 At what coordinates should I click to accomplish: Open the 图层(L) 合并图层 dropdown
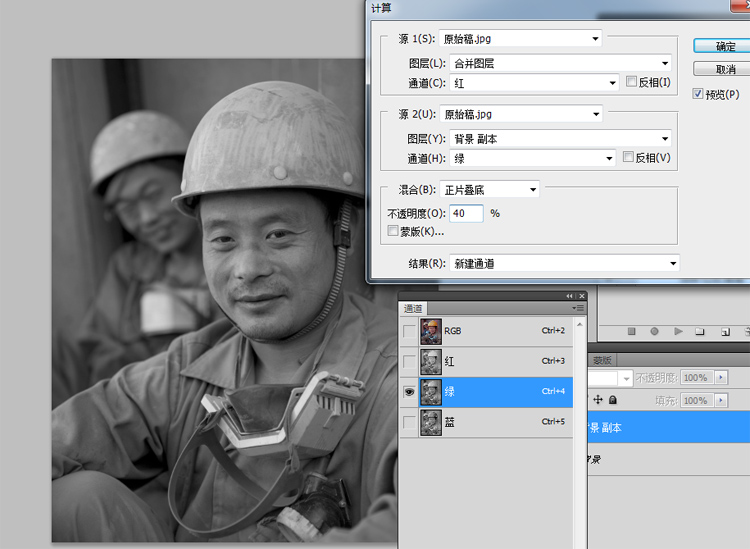(560, 63)
